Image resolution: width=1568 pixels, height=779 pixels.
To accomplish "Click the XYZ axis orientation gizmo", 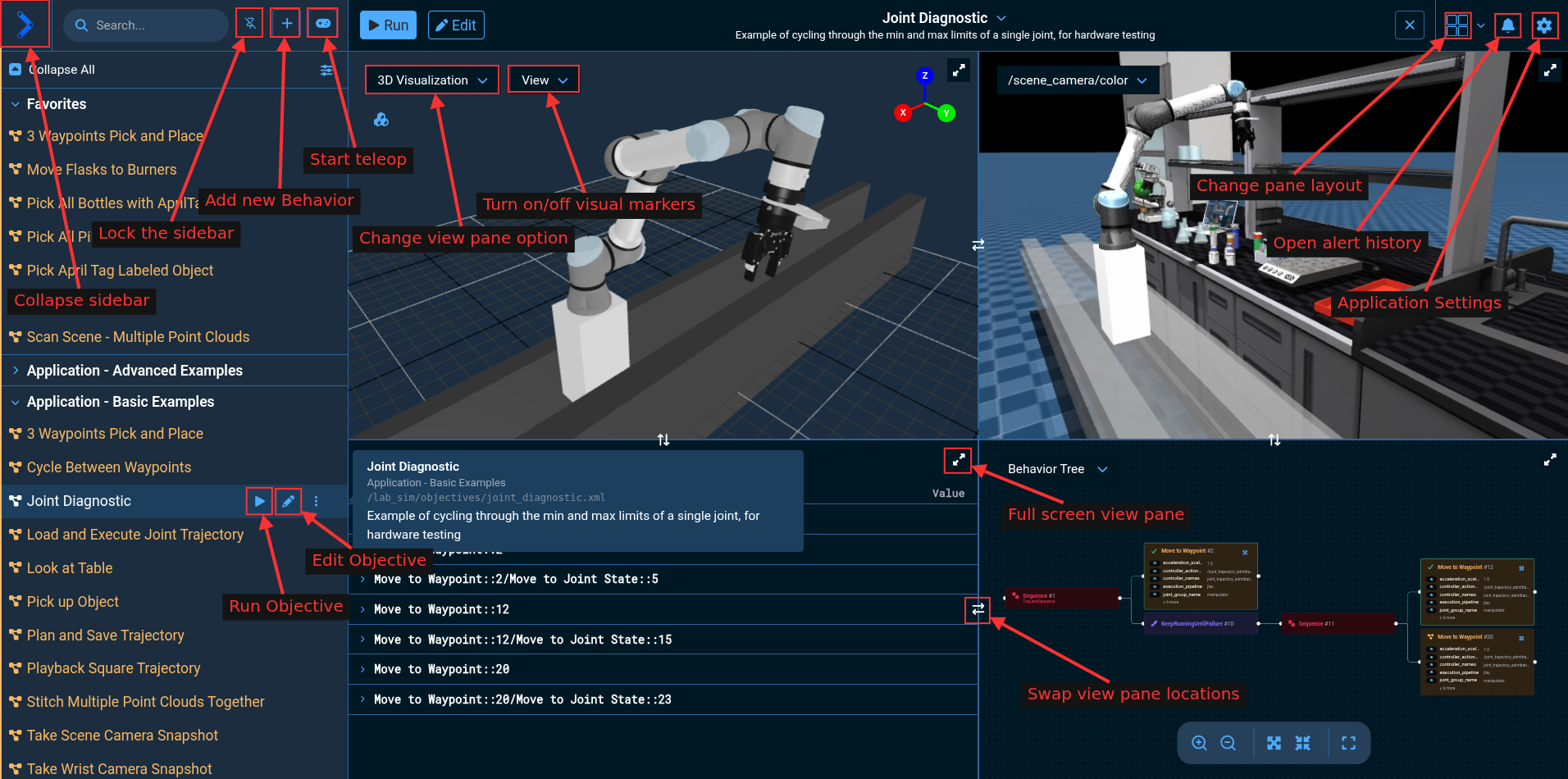I will (924, 98).
